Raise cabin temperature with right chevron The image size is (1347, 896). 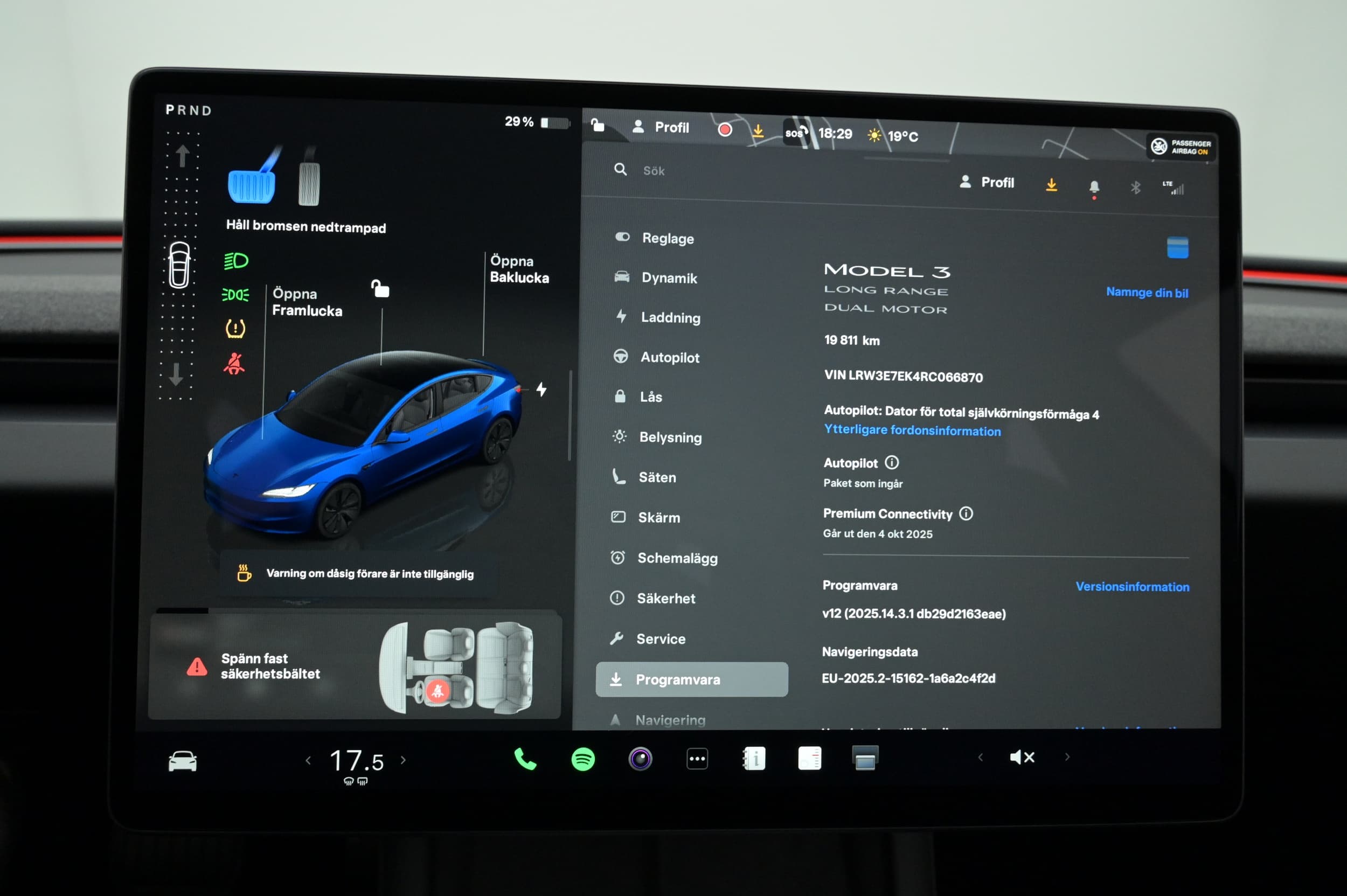404,760
